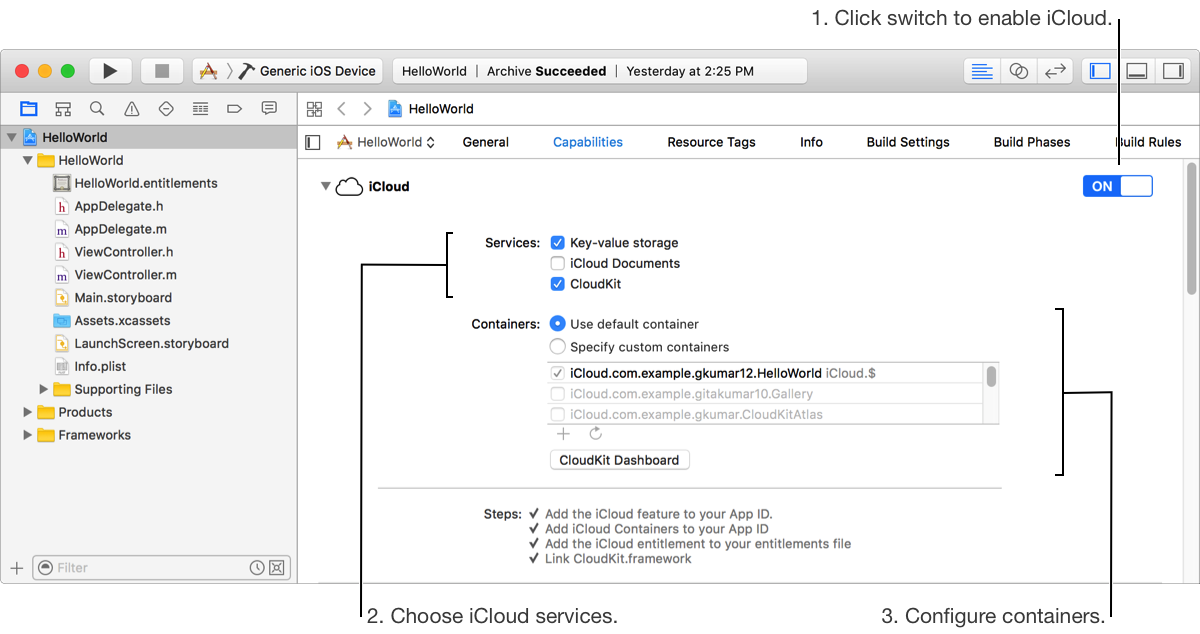Expand the Supporting Files folder
This screenshot has width=1200, height=634.
(44, 389)
